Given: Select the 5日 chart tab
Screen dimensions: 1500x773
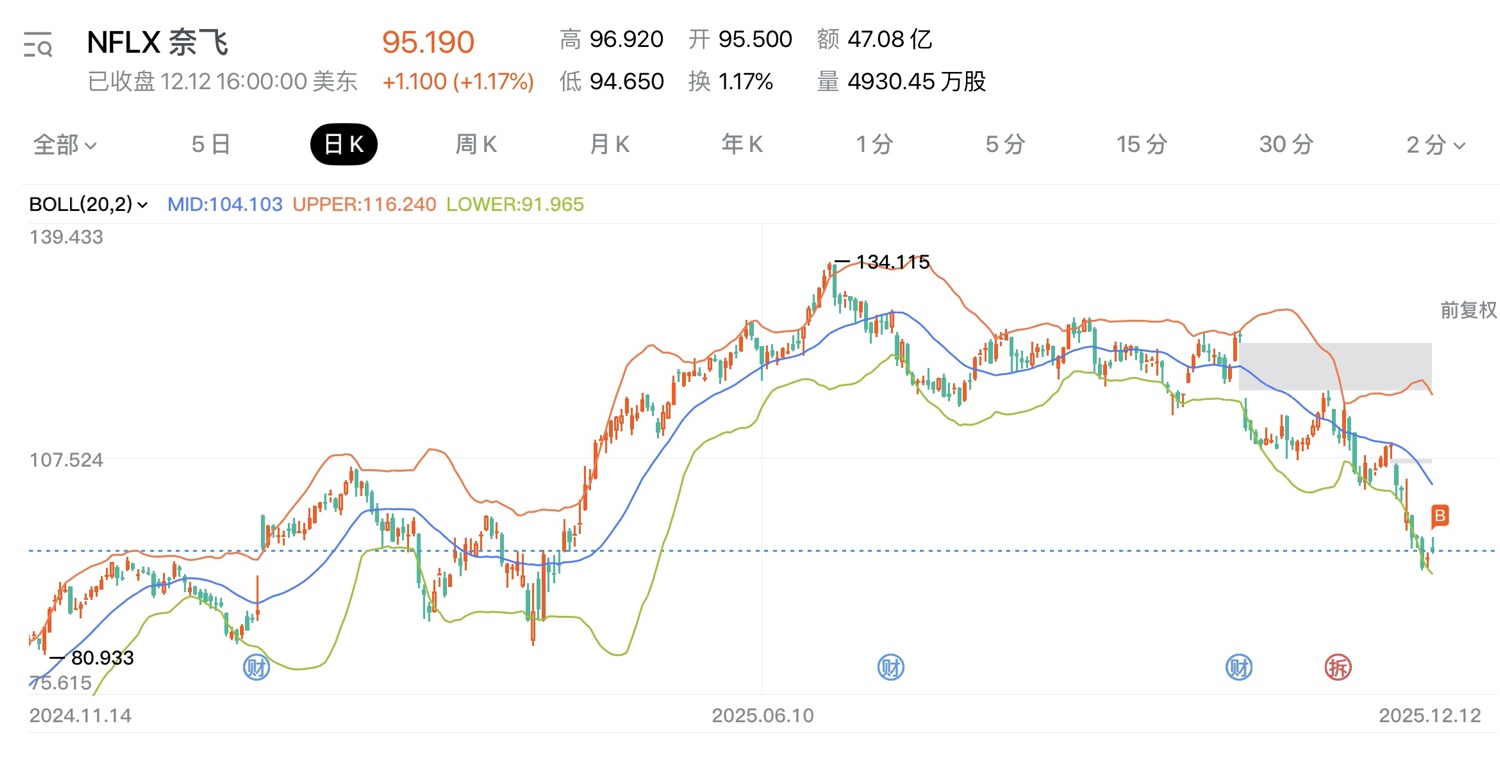Looking at the screenshot, I should pyautogui.click(x=211, y=145).
